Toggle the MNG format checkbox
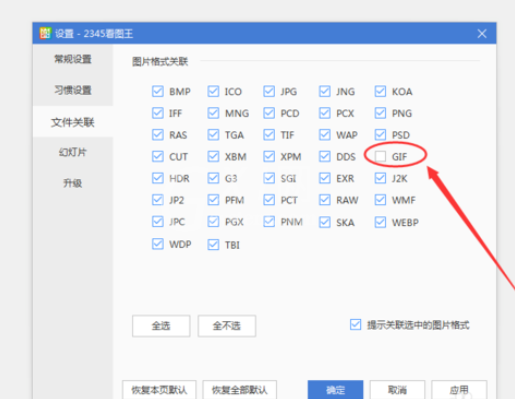 click(213, 113)
